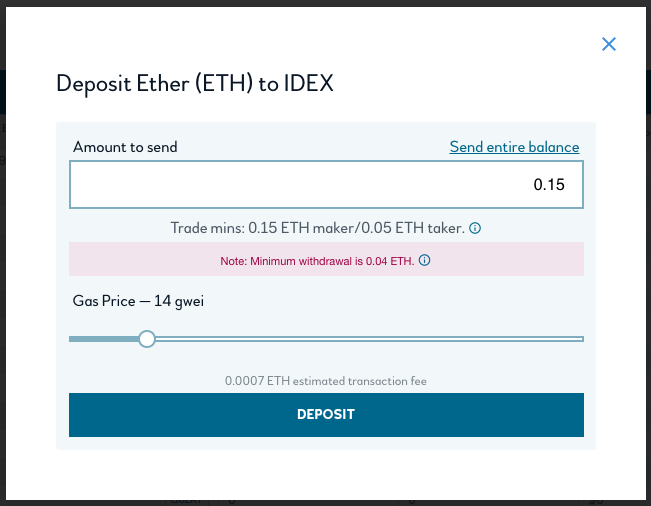Open info icon beside Trade mins text
Image resolution: width=651 pixels, height=506 pixels.
(475, 228)
